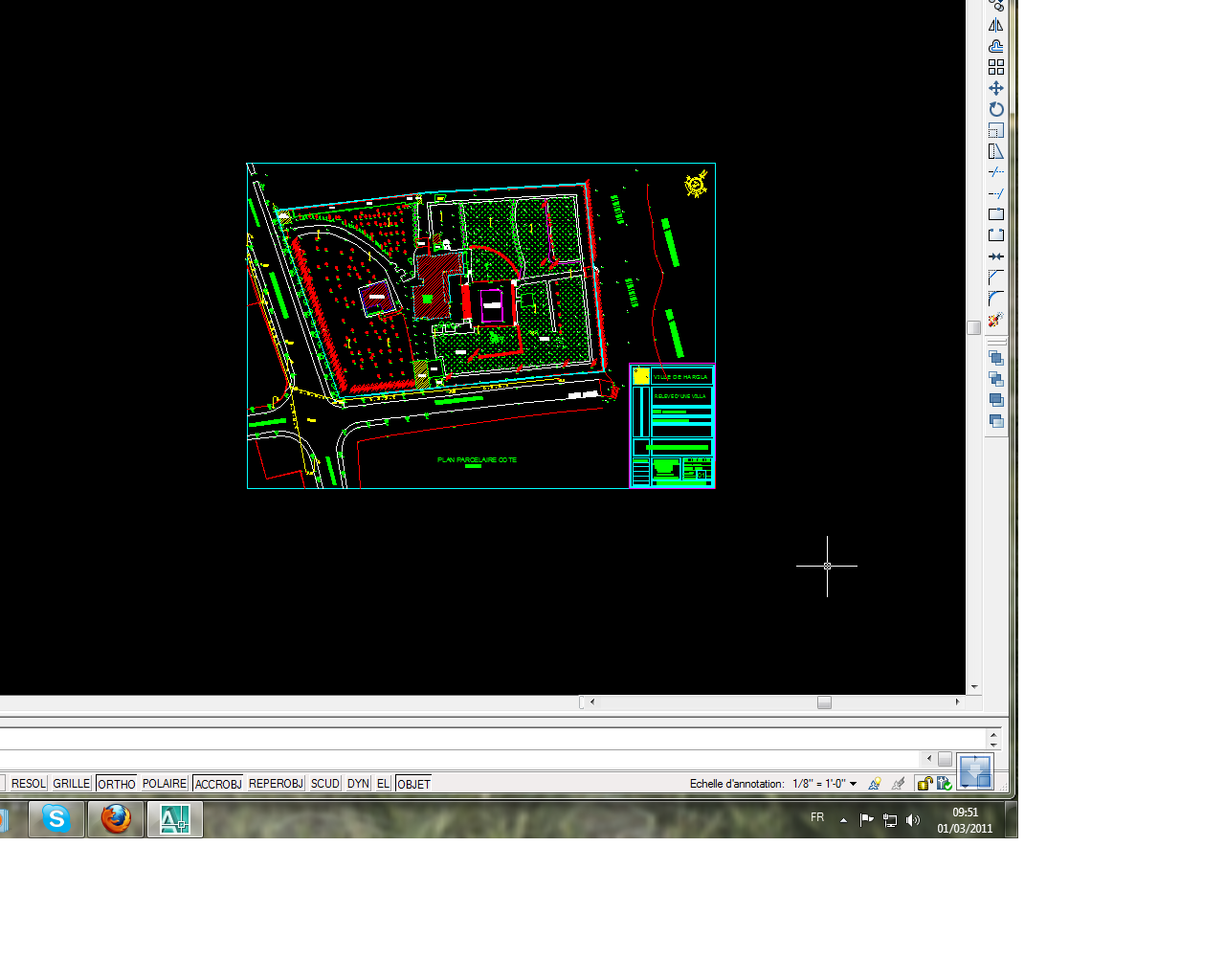Open the network tray icon
The image size is (1225, 980).
click(x=890, y=819)
